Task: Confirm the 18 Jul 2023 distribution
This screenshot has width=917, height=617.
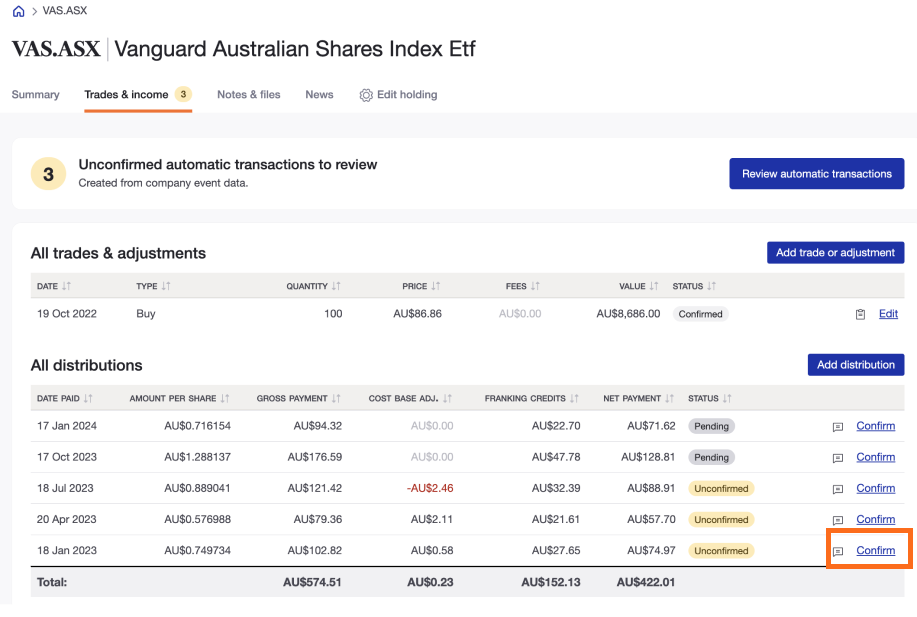Action: pos(875,488)
